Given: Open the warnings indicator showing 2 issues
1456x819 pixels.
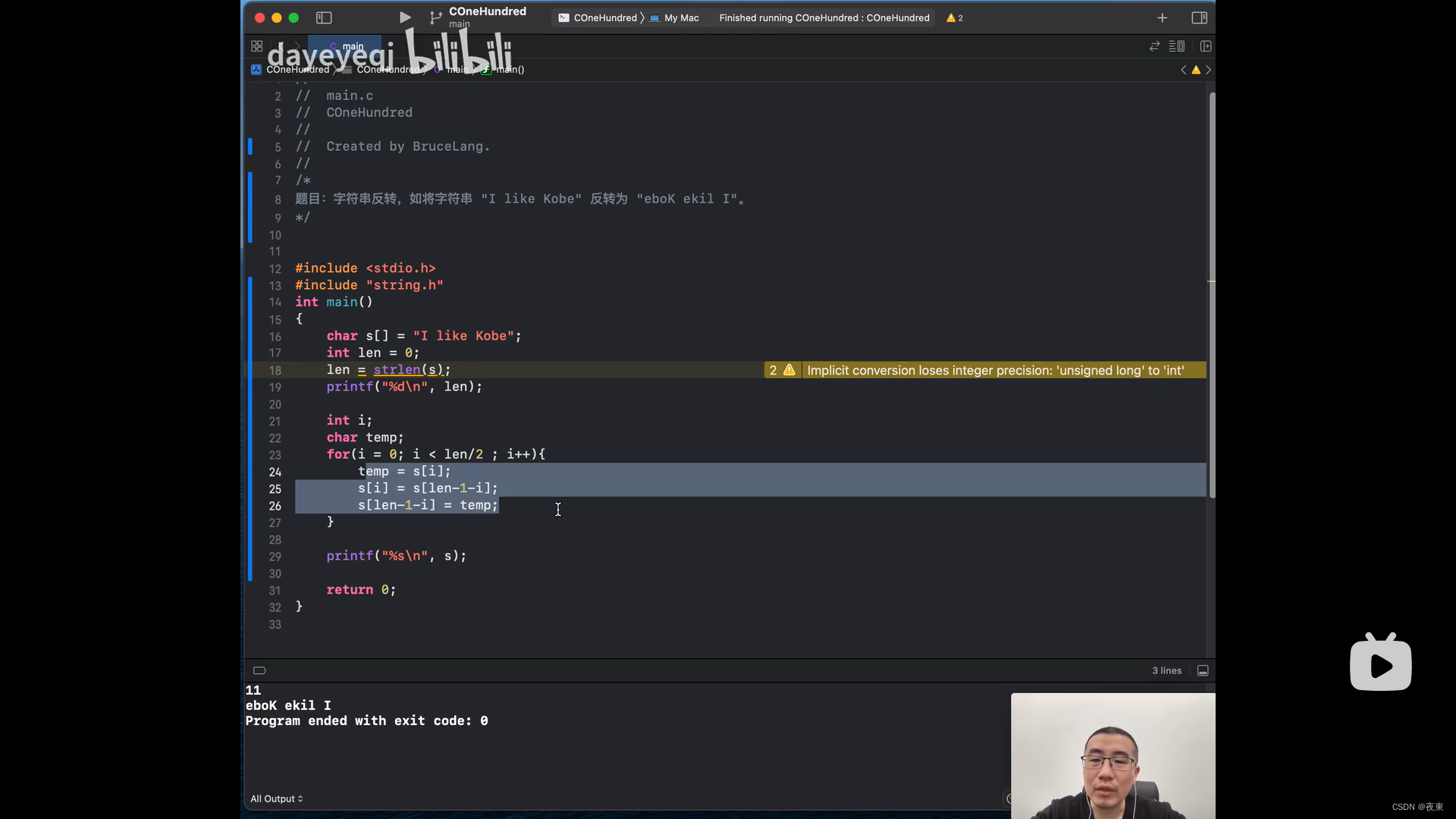Looking at the screenshot, I should (x=955, y=17).
